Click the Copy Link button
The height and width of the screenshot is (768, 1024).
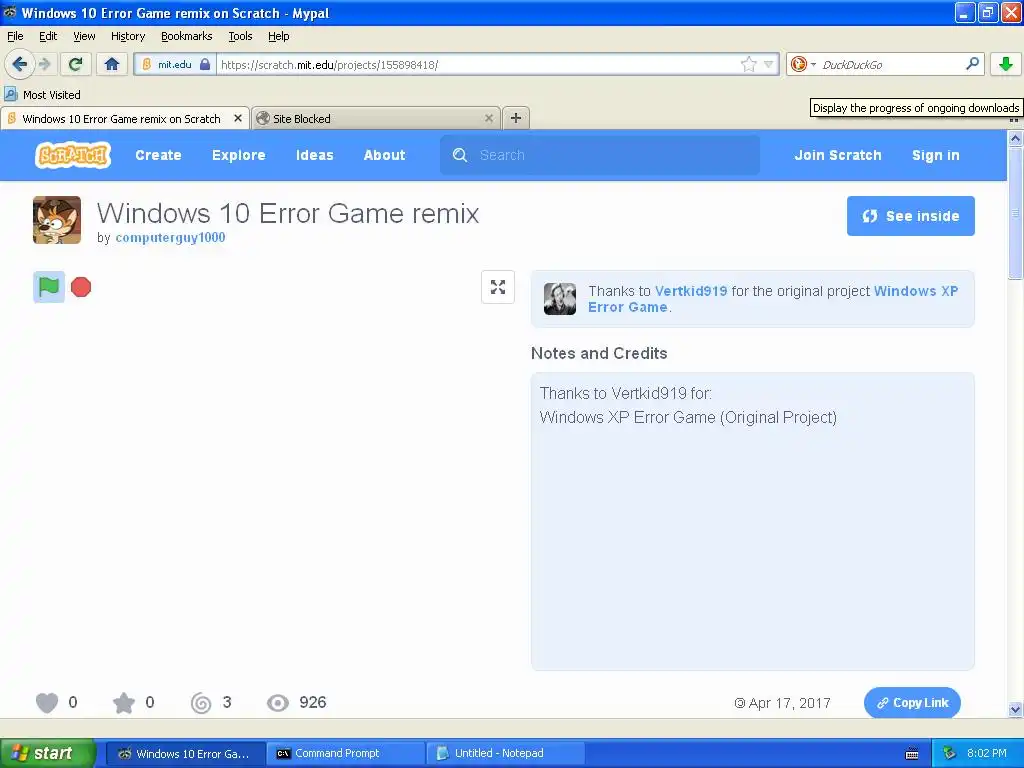tap(912, 703)
